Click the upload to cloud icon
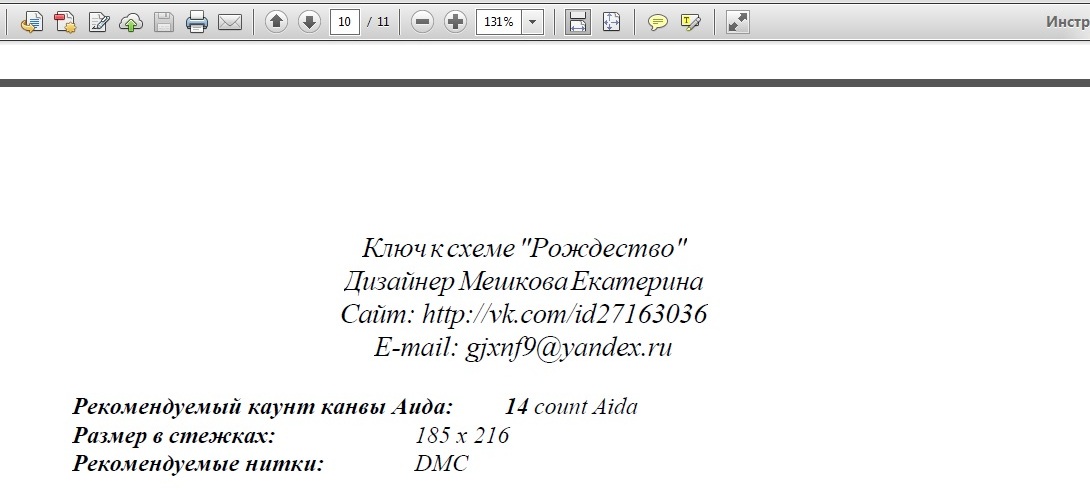The image size is (1090, 503). click(x=131, y=22)
